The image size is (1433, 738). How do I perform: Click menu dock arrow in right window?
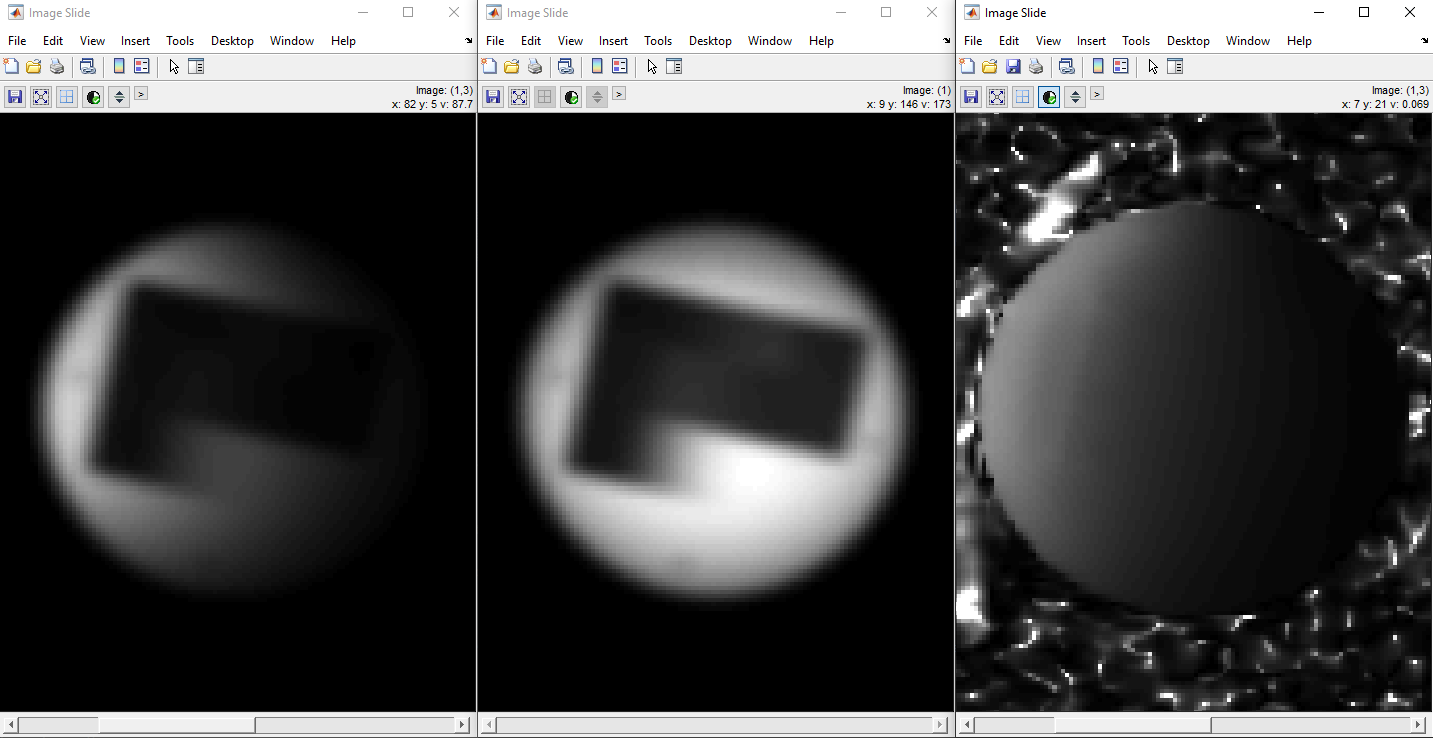pyautogui.click(x=1425, y=41)
